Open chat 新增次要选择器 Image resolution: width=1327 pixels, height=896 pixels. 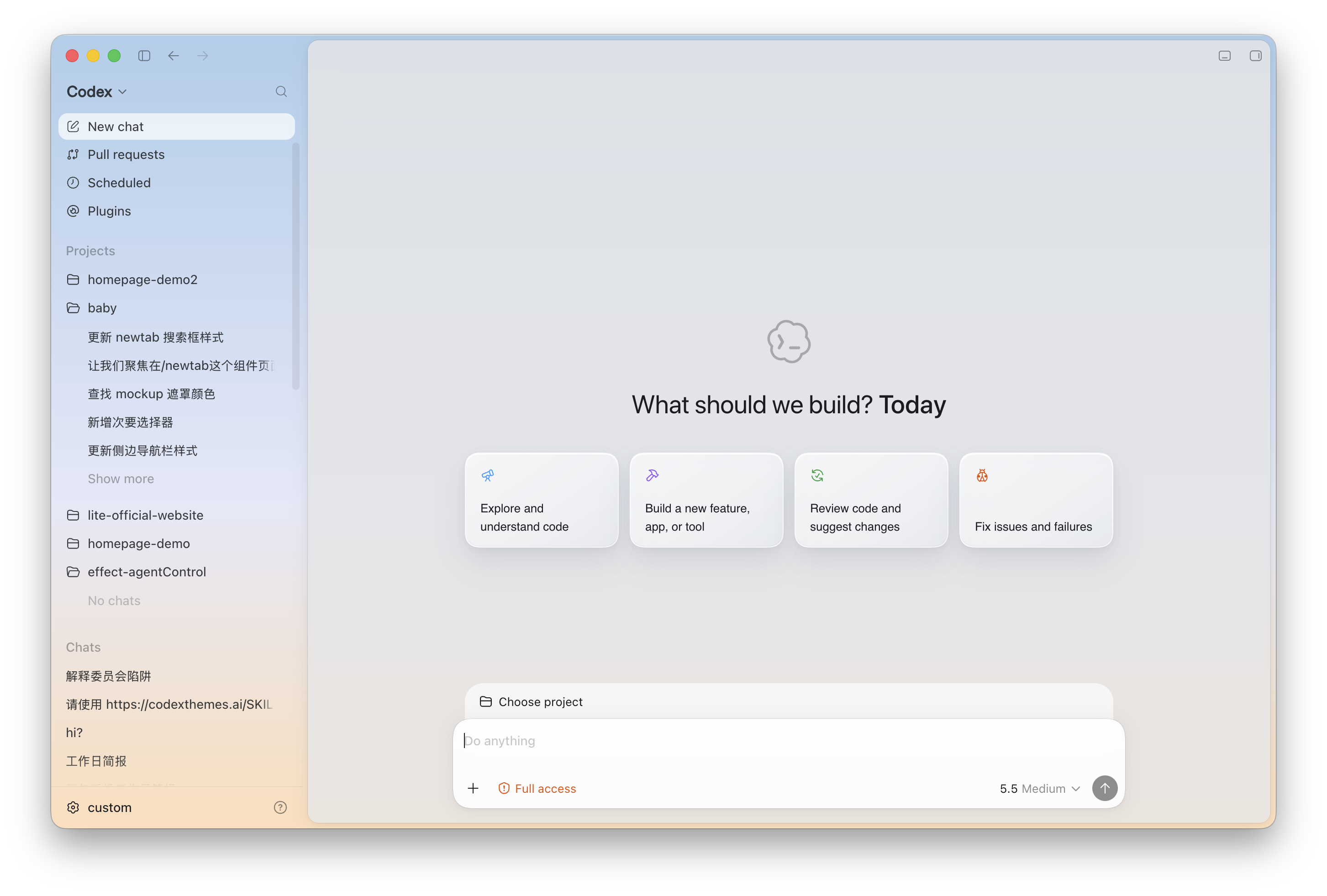coord(176,422)
